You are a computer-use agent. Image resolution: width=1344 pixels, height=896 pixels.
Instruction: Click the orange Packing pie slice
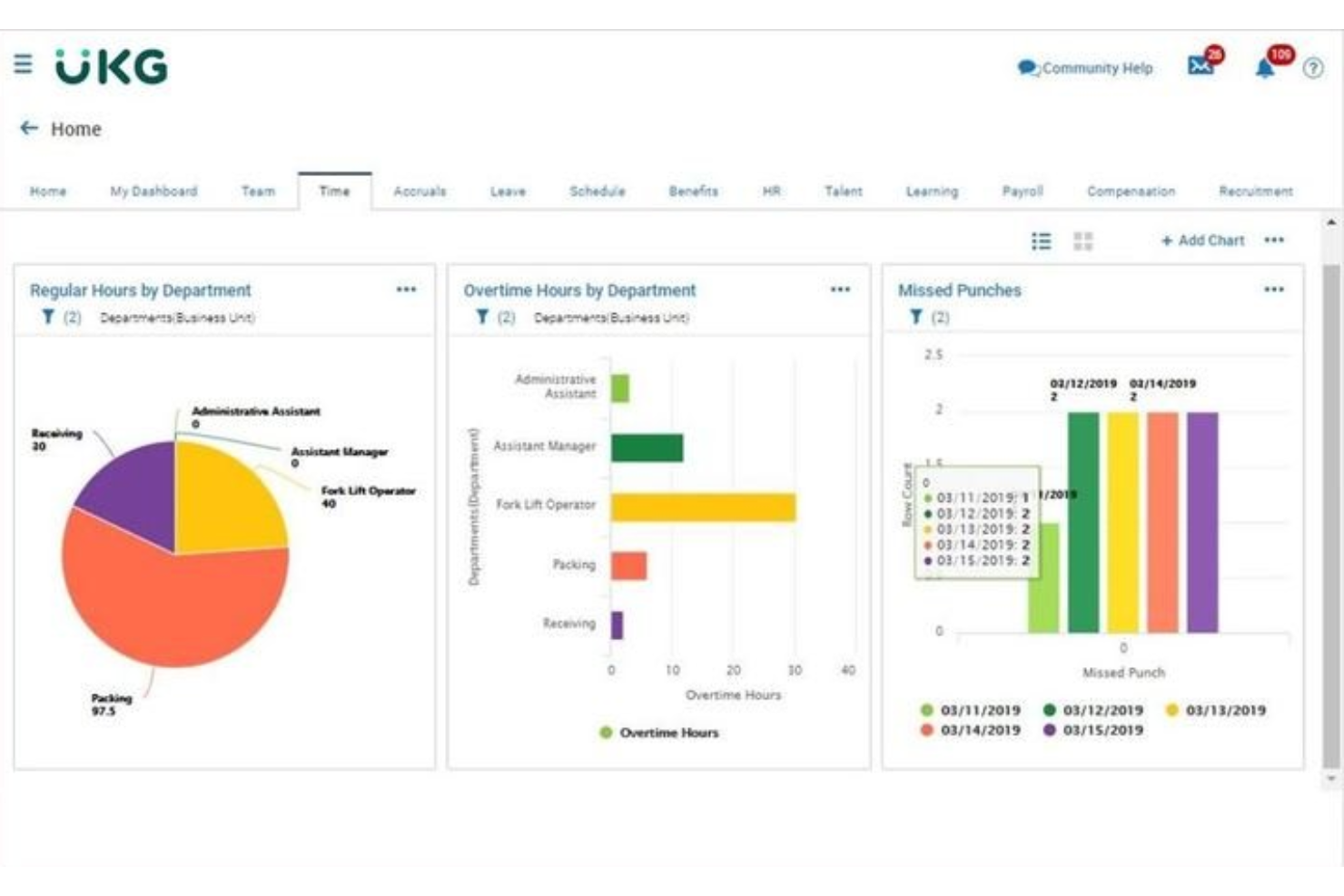[163, 608]
